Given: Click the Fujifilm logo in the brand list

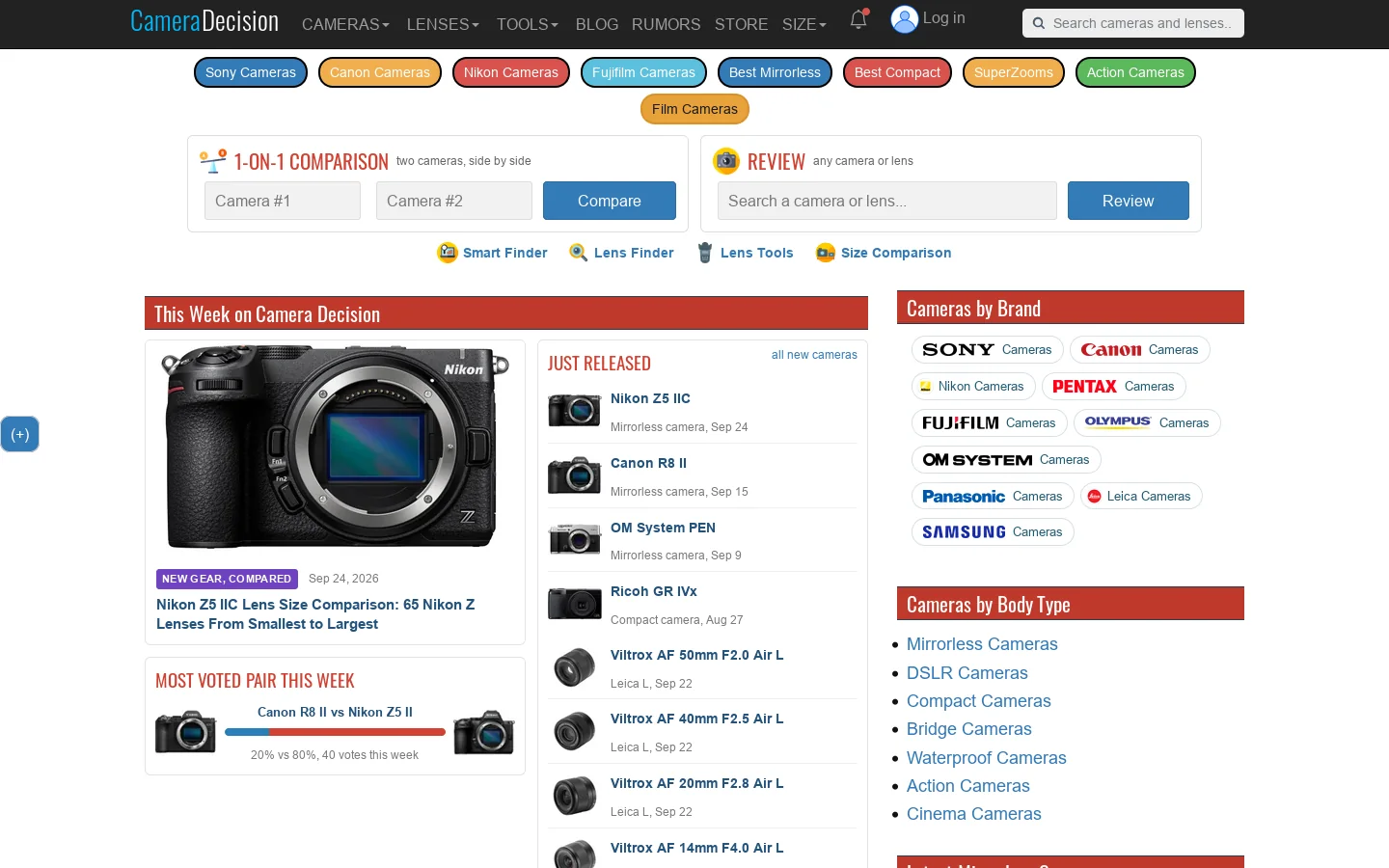Looking at the screenshot, I should 960,423.
